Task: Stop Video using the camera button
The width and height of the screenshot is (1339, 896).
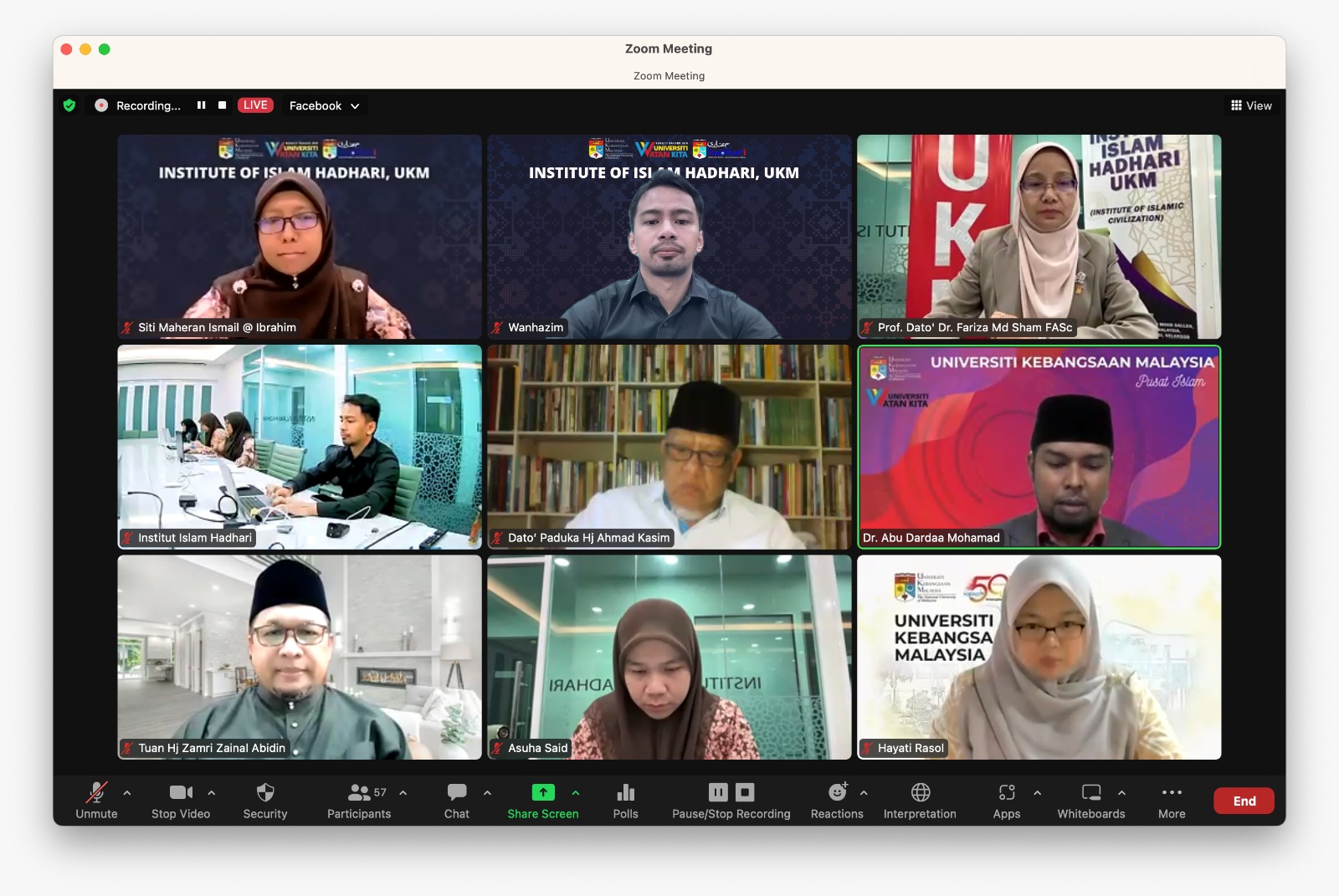Action: click(x=181, y=800)
